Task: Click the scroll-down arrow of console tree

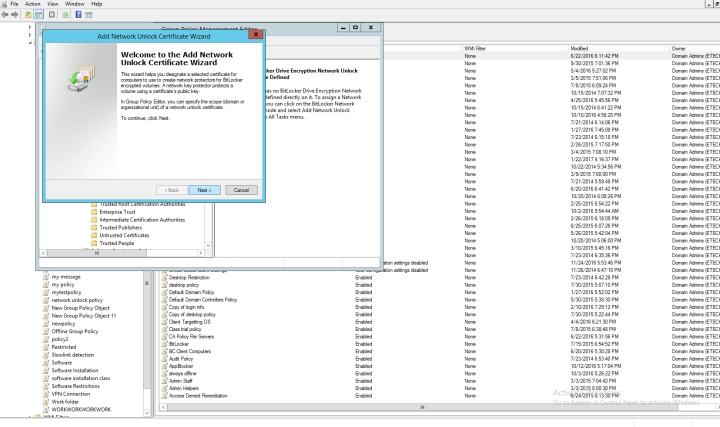Action: [x=147, y=413]
